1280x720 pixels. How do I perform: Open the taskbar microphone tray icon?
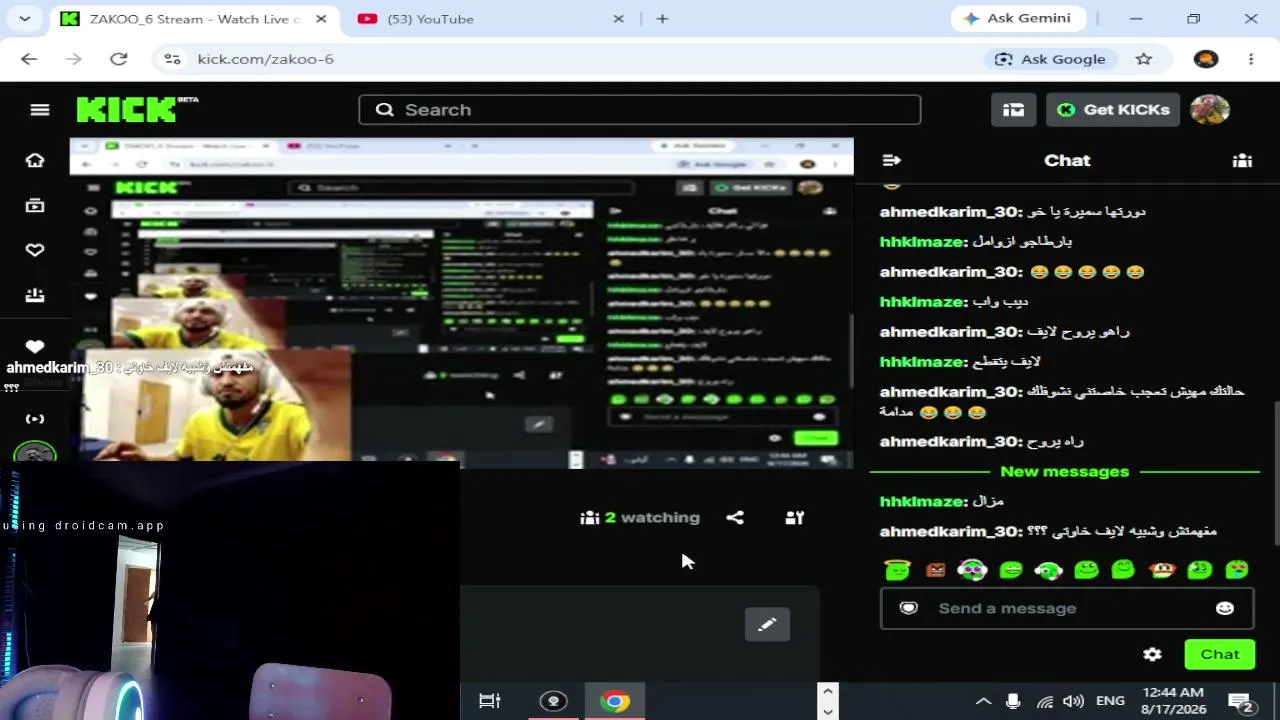1013,701
